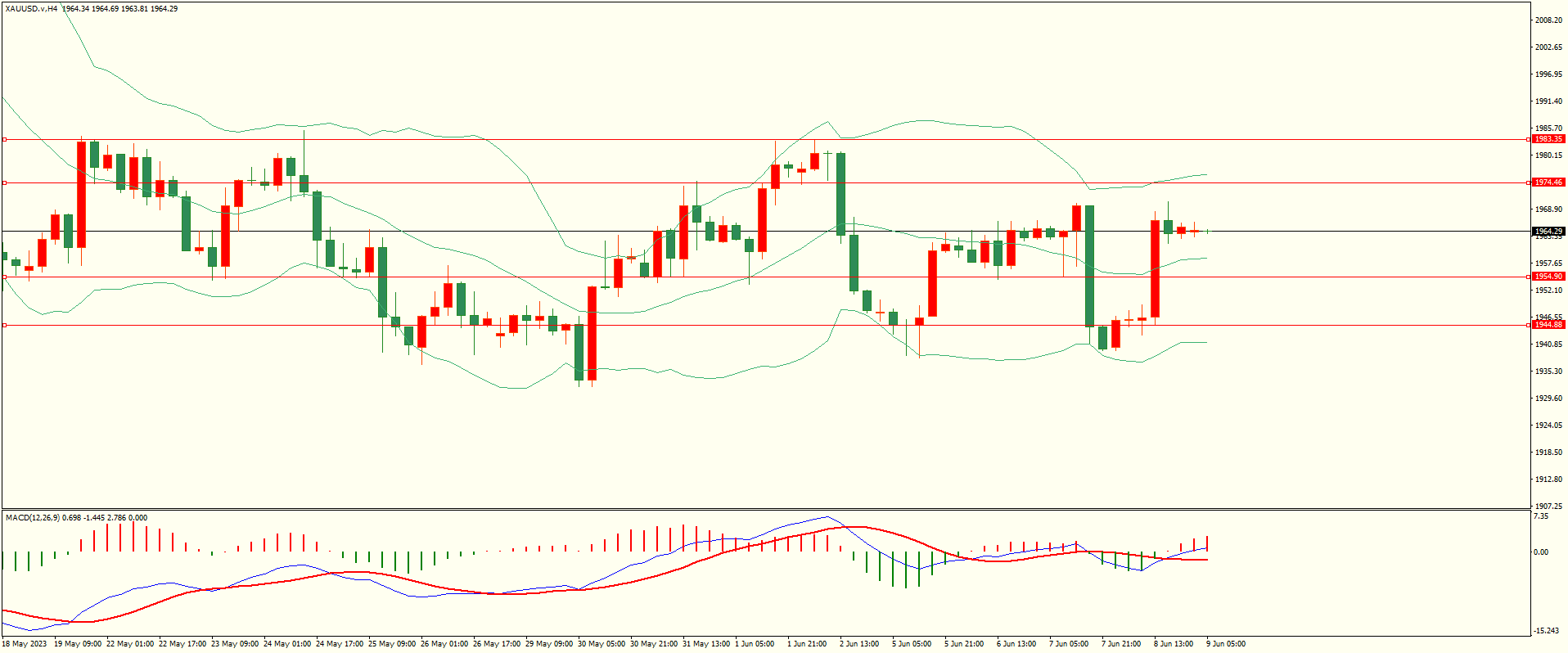The height and width of the screenshot is (653, 1568).
Task: Click left handle of the 1944.88 horizontal line
Action: tap(4, 325)
